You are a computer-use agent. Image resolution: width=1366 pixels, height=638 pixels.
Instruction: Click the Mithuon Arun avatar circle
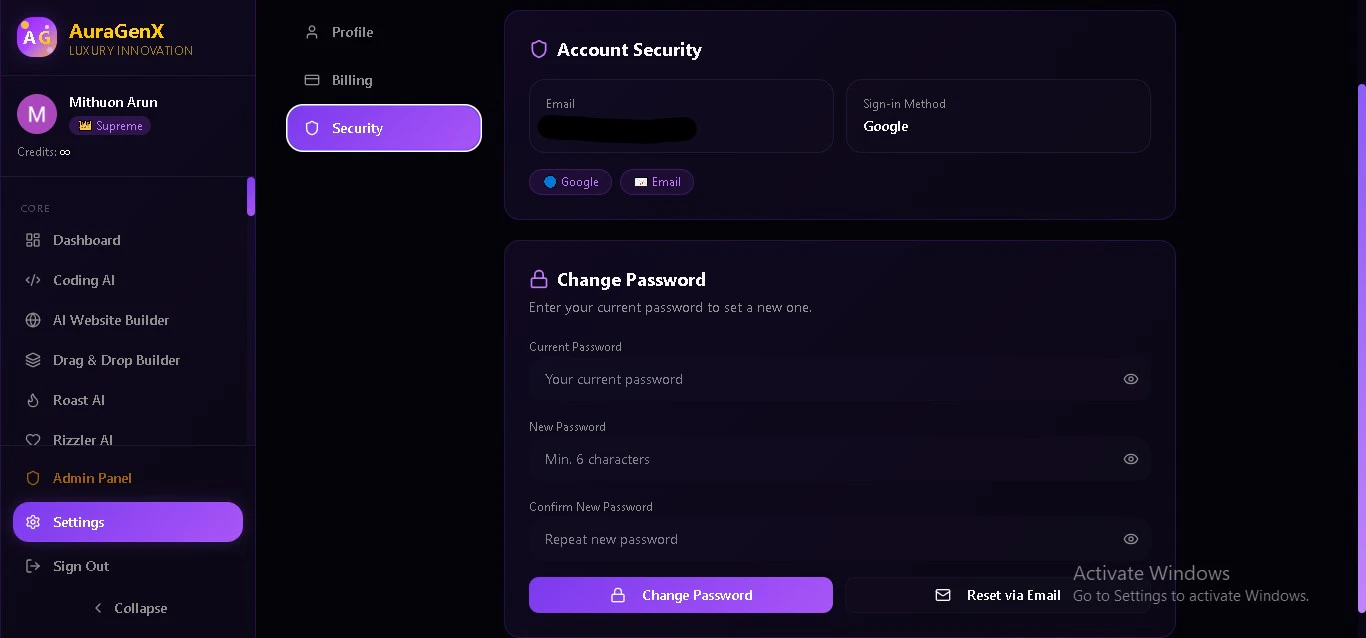(37, 114)
